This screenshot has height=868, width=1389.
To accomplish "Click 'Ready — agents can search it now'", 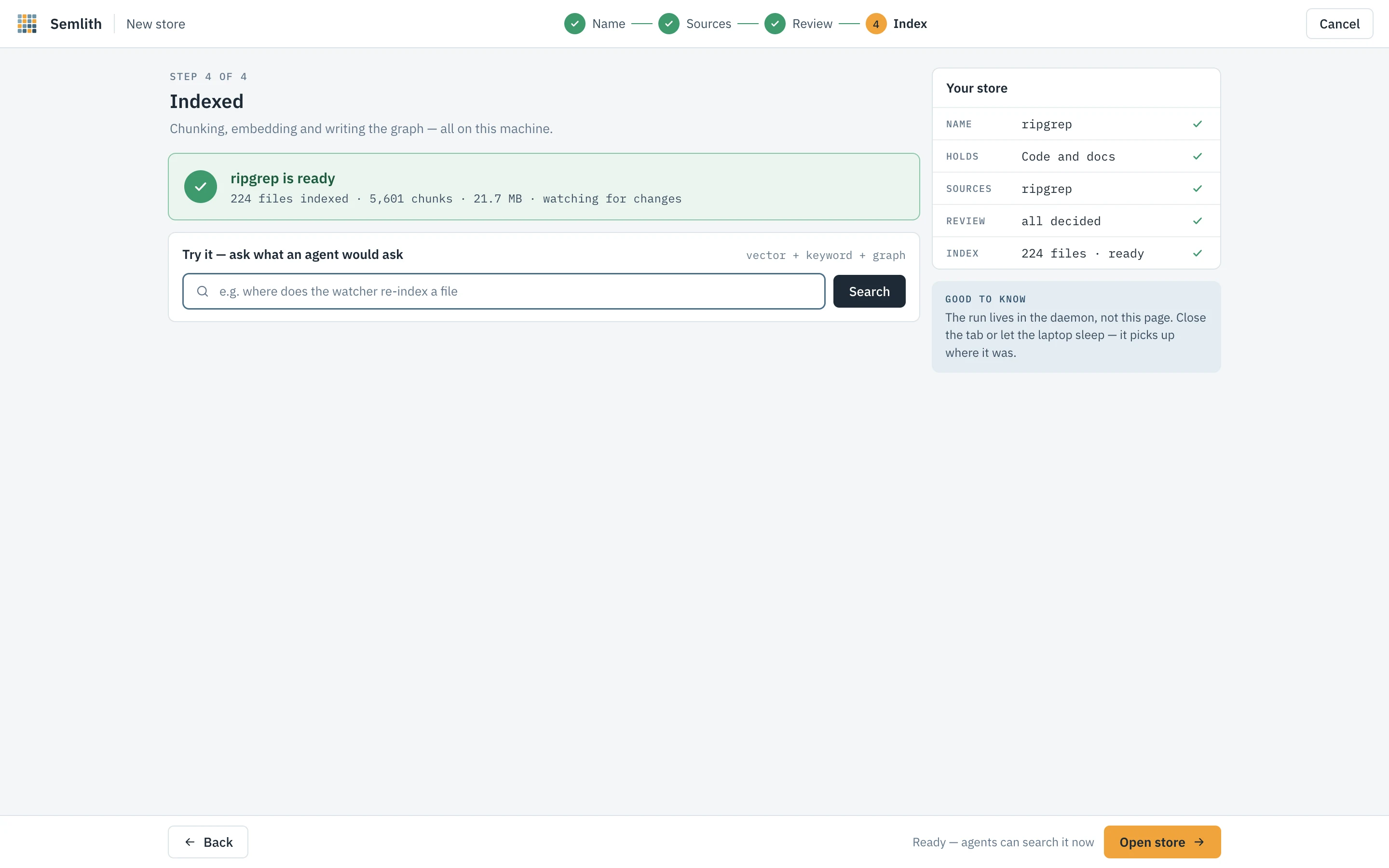I will 1003,841.
